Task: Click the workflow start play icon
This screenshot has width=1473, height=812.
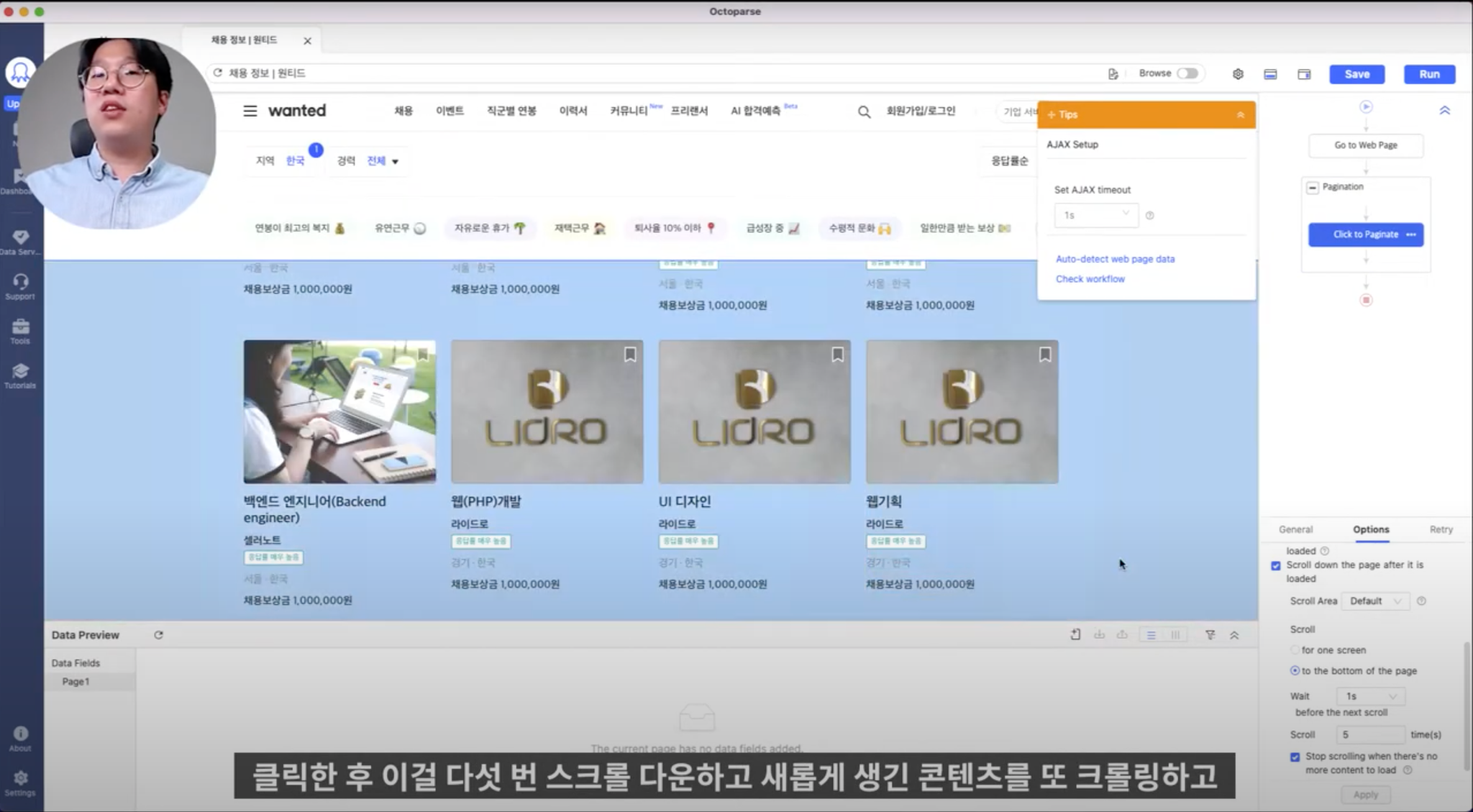Action: point(1366,106)
